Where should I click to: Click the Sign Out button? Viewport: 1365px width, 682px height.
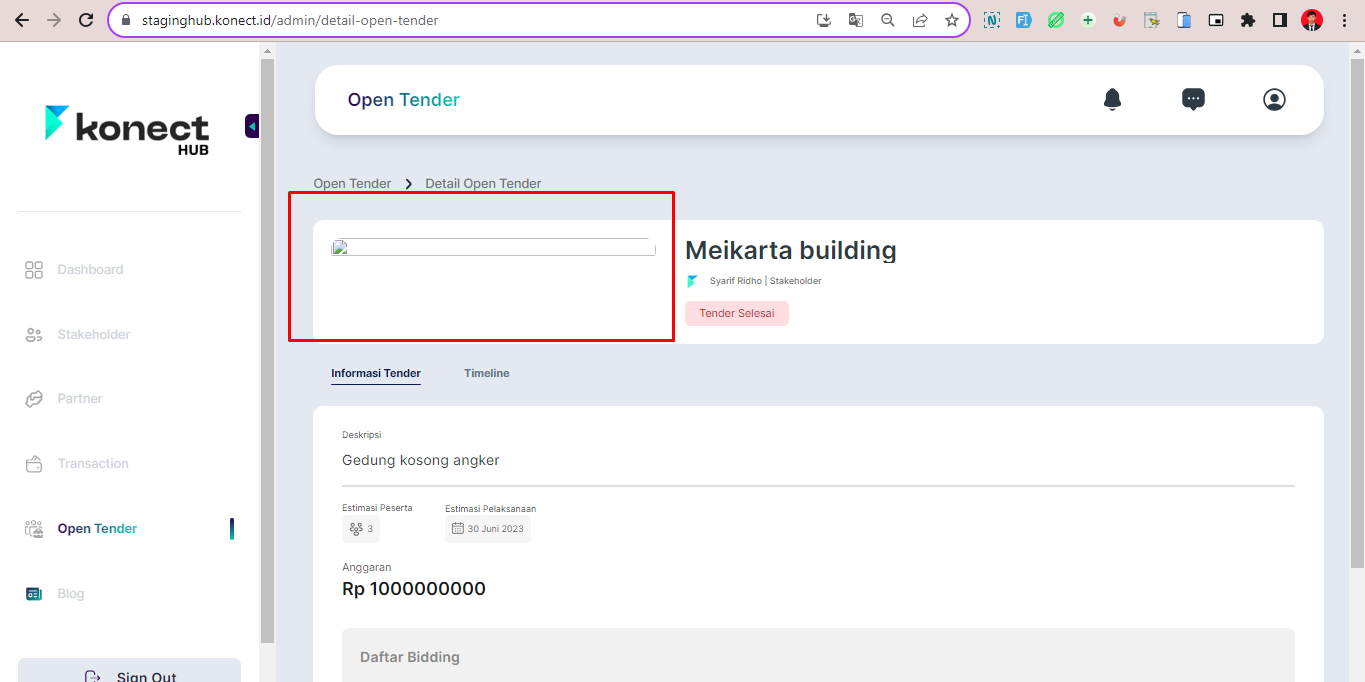pyautogui.click(x=129, y=670)
